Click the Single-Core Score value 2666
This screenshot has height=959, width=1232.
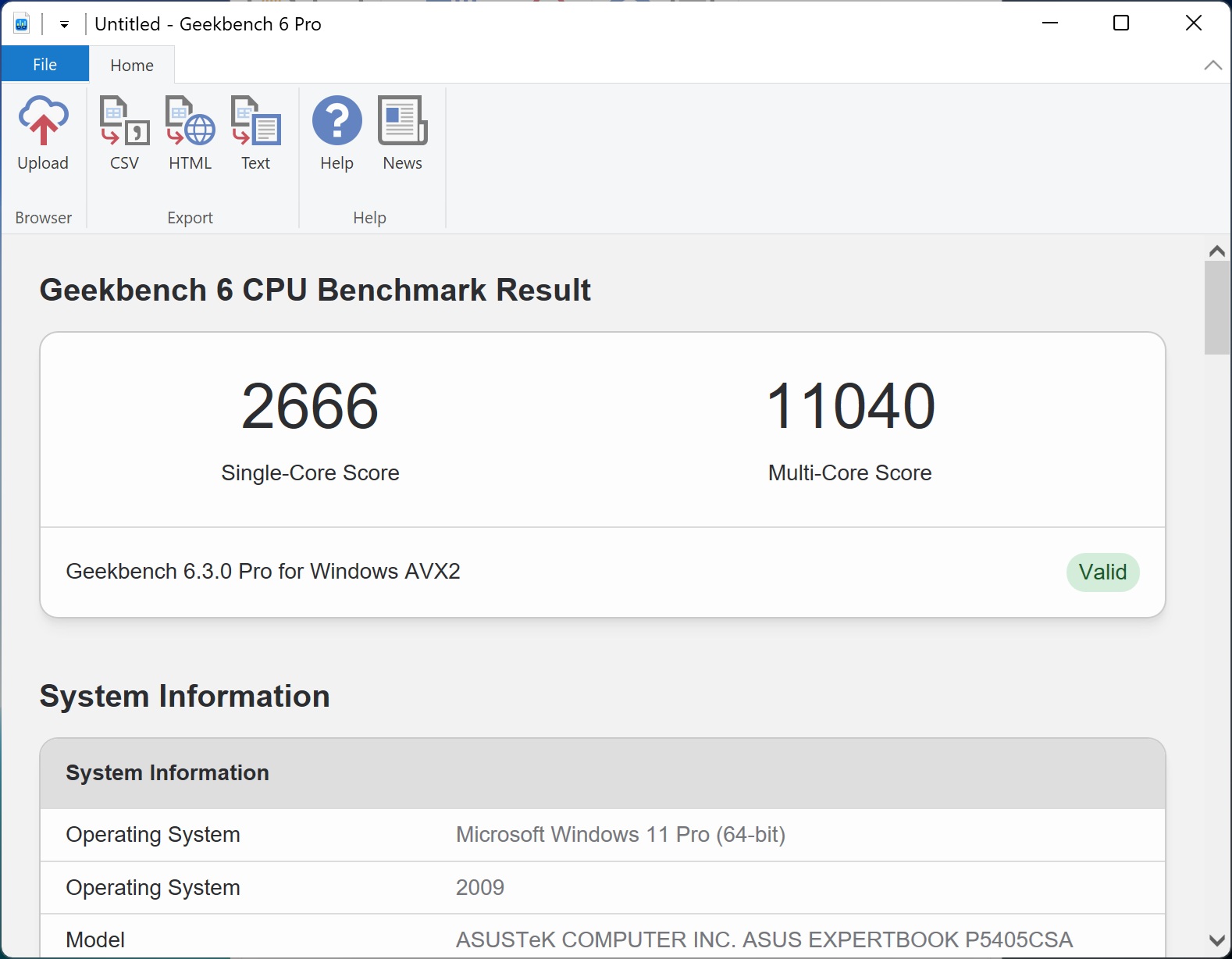click(x=310, y=406)
